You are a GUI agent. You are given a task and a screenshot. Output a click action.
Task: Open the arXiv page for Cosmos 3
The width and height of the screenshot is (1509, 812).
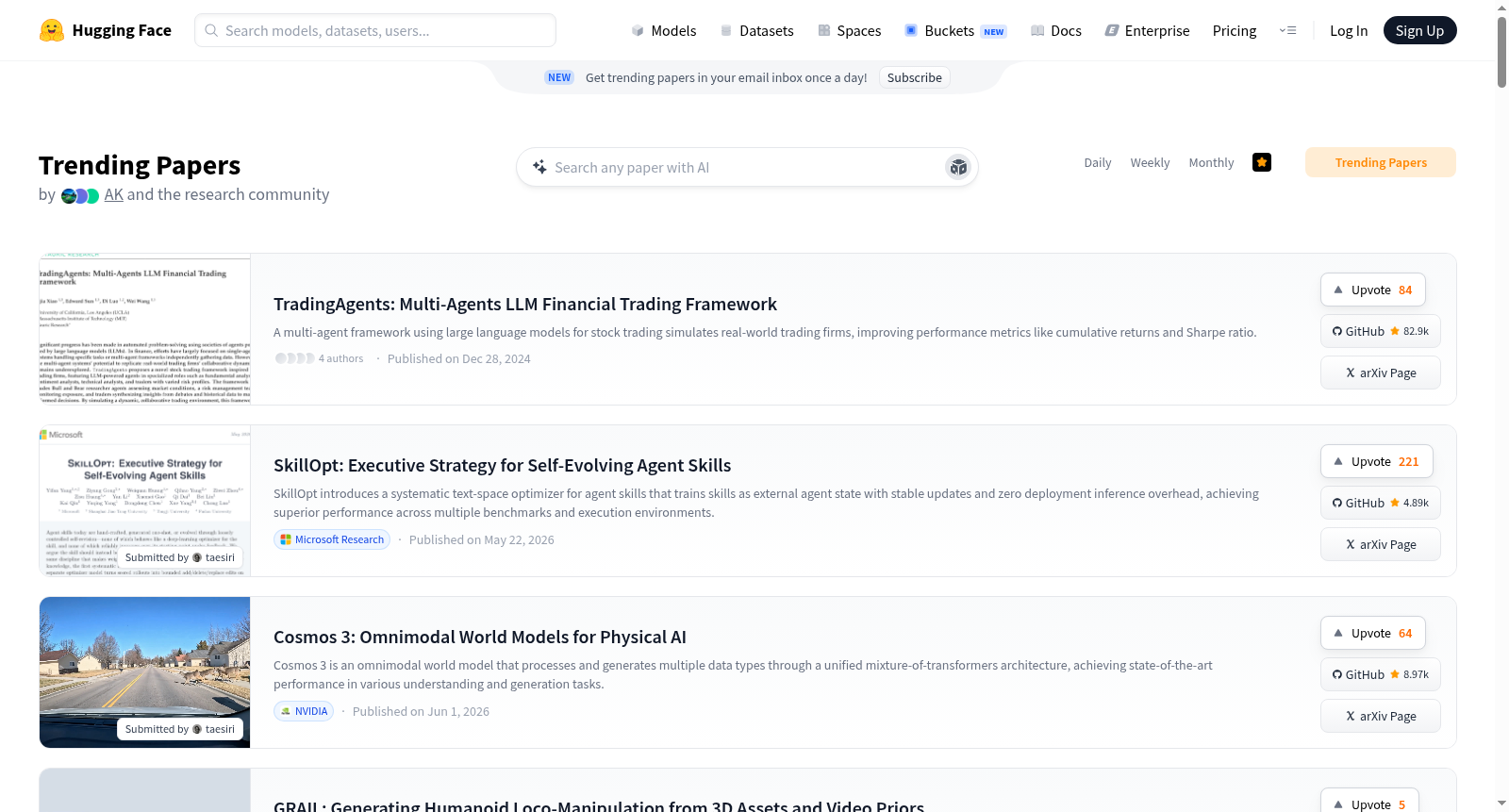click(x=1381, y=716)
